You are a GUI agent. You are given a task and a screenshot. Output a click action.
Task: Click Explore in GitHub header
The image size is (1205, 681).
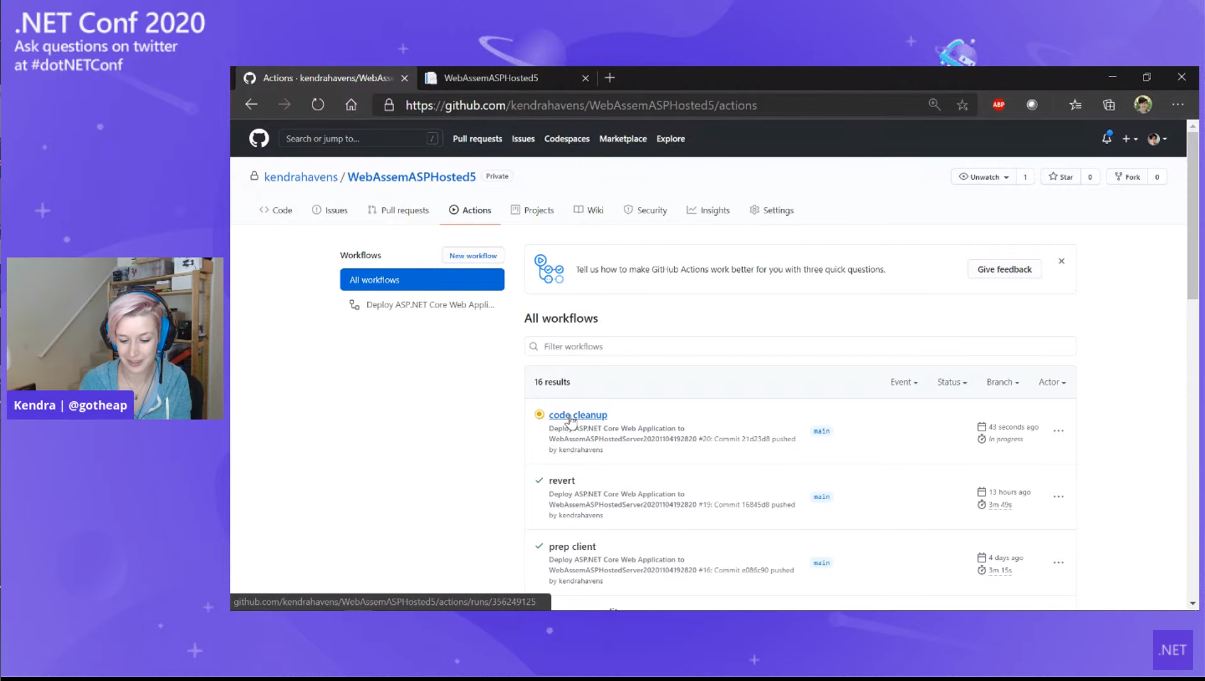670,139
